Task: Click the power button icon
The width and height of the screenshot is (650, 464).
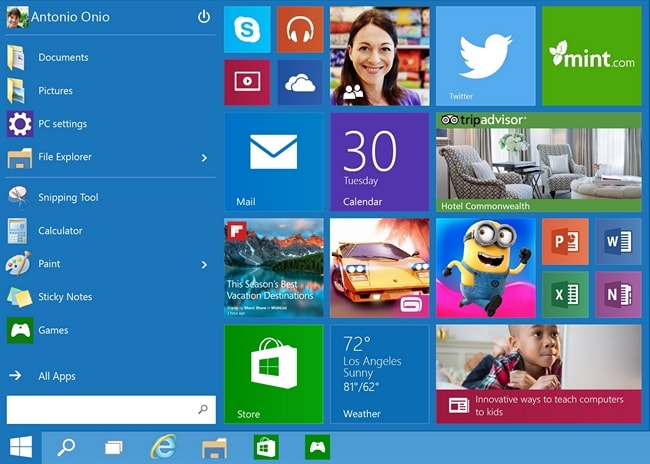Action: click(x=204, y=17)
